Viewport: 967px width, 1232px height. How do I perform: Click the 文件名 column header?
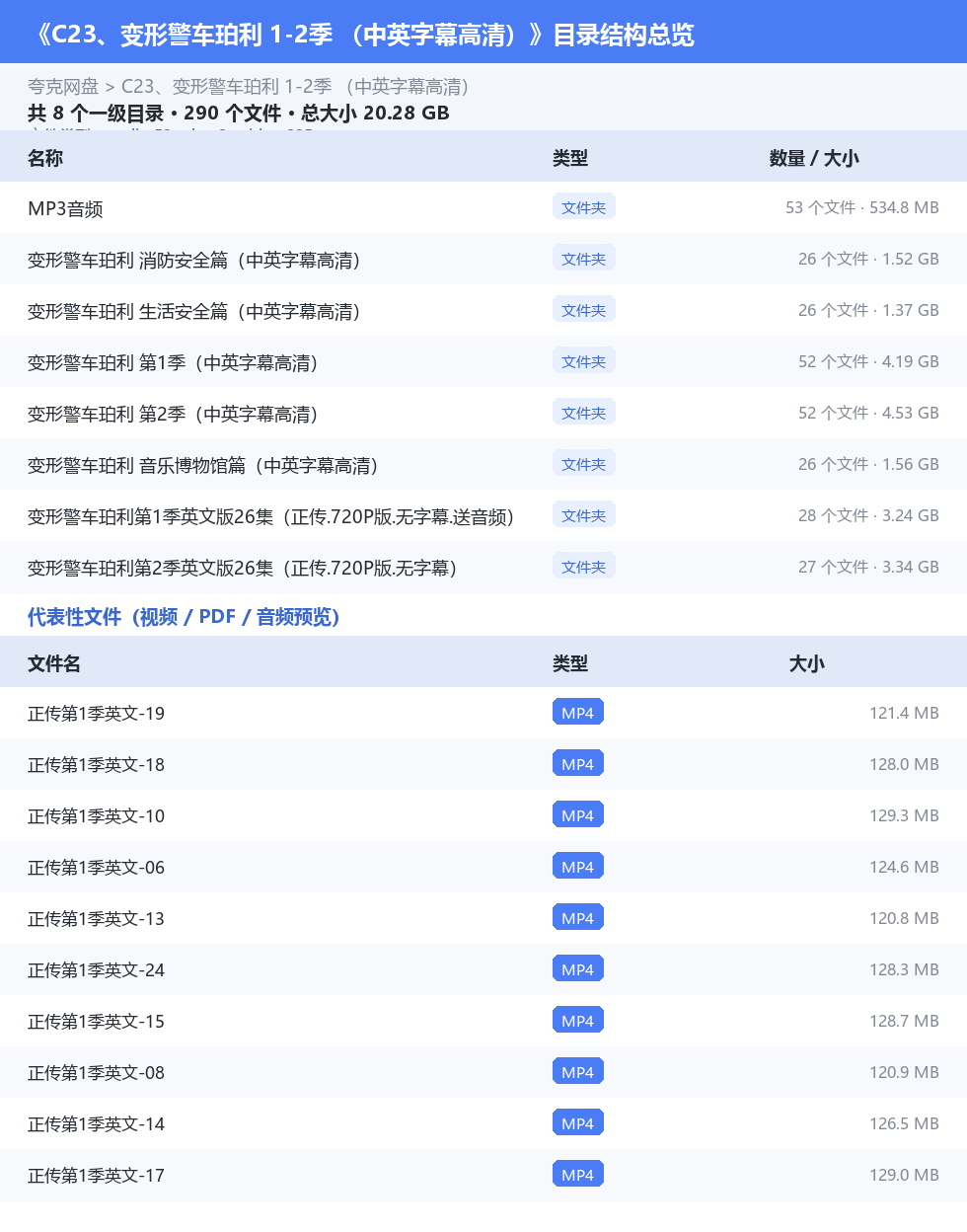(54, 663)
